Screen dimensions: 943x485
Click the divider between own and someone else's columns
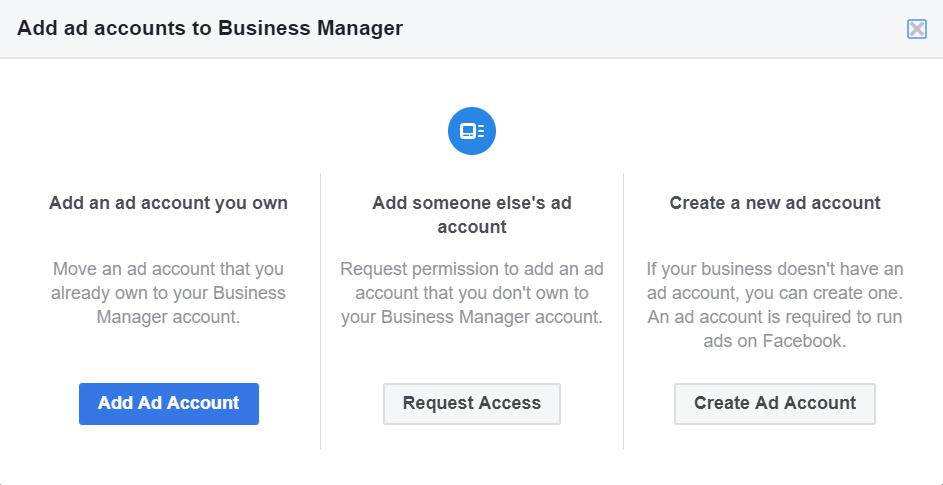(x=320, y=310)
